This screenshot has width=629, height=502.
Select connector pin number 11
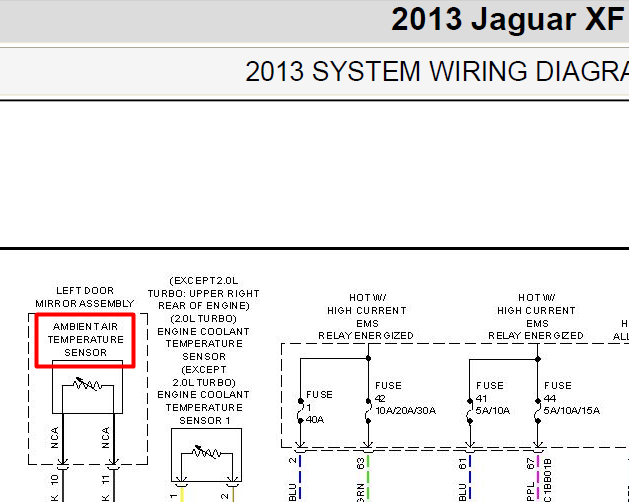pos(106,479)
